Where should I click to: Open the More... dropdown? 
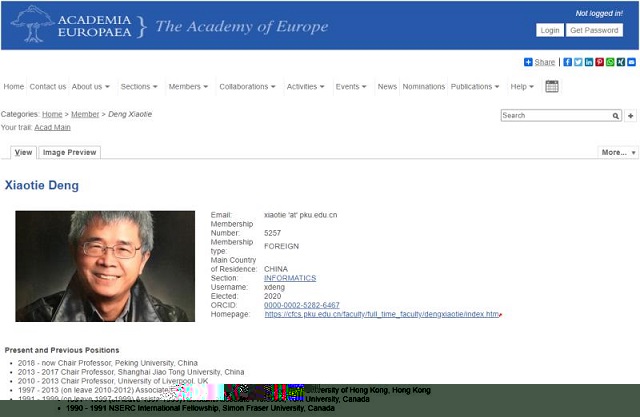tap(617, 153)
